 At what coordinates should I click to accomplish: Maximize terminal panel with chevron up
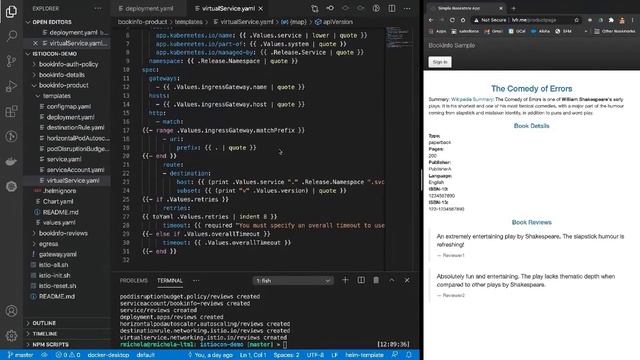point(392,280)
